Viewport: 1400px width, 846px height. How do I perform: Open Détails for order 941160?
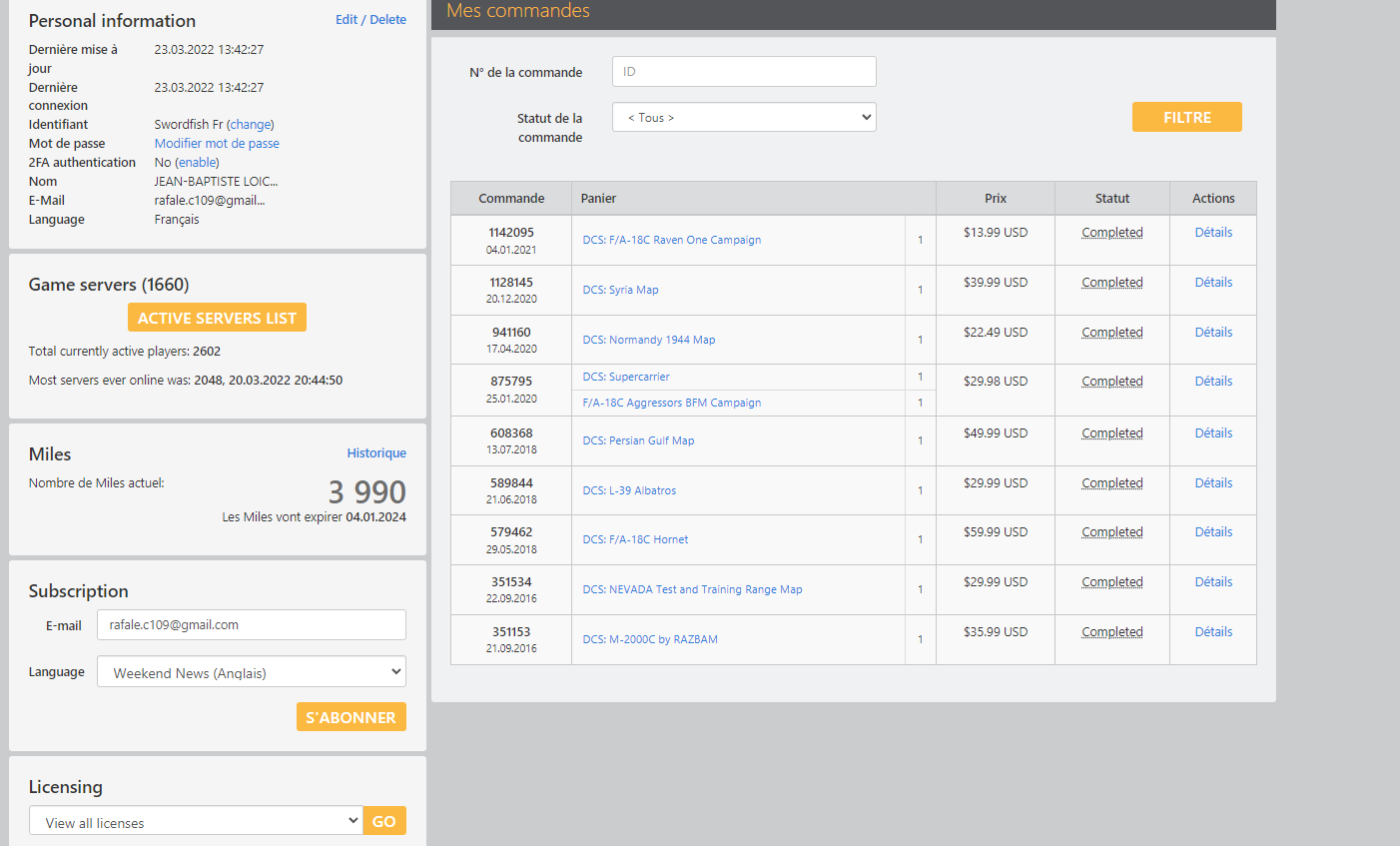pyautogui.click(x=1213, y=333)
